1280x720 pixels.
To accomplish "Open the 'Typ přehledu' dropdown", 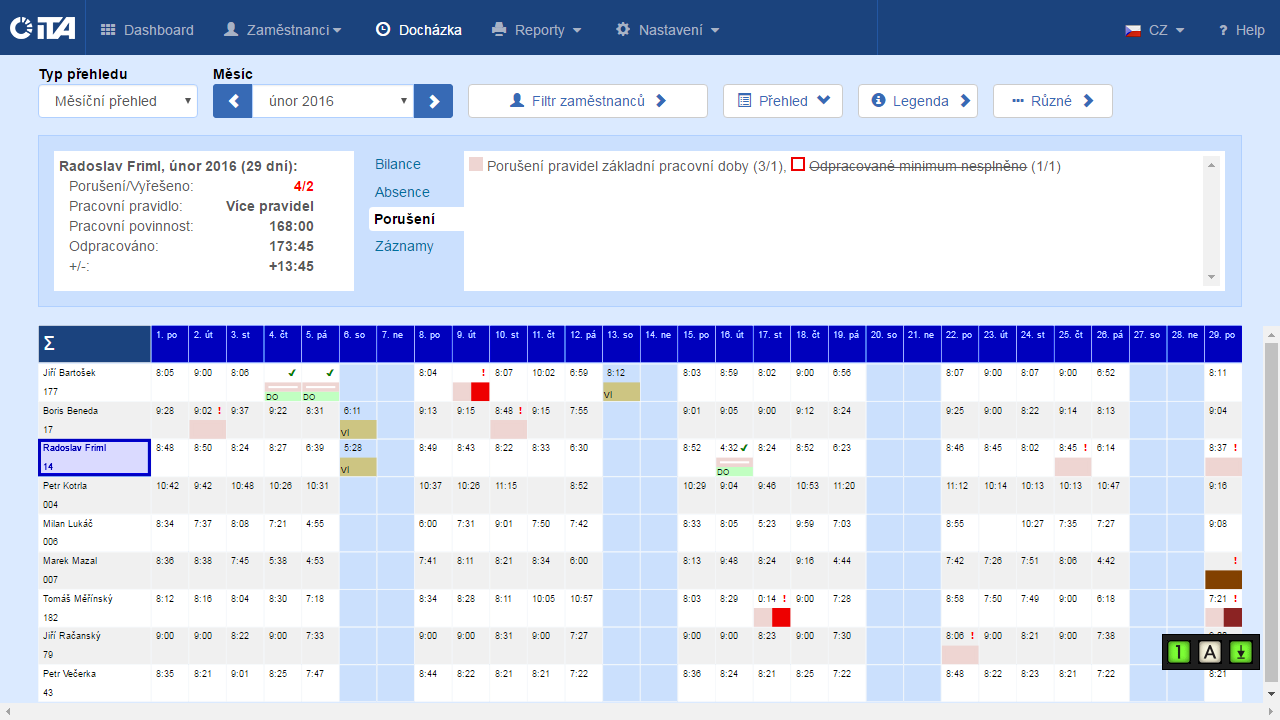I will point(118,101).
